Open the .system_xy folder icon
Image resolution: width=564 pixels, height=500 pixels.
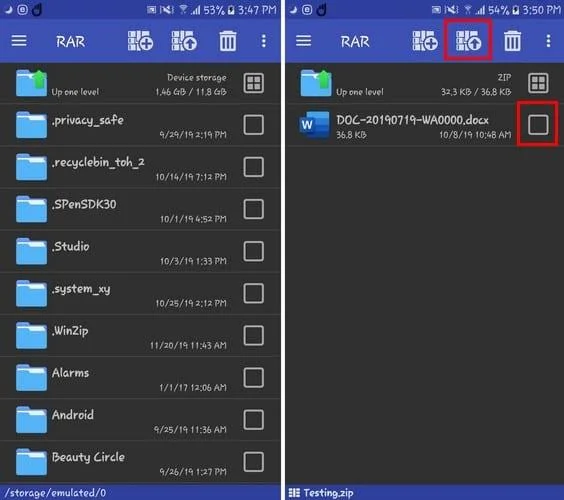(x=31, y=293)
